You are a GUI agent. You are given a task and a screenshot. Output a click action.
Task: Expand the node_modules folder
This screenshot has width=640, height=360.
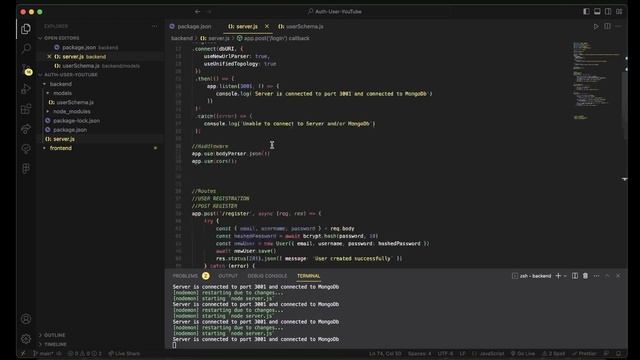[71, 111]
